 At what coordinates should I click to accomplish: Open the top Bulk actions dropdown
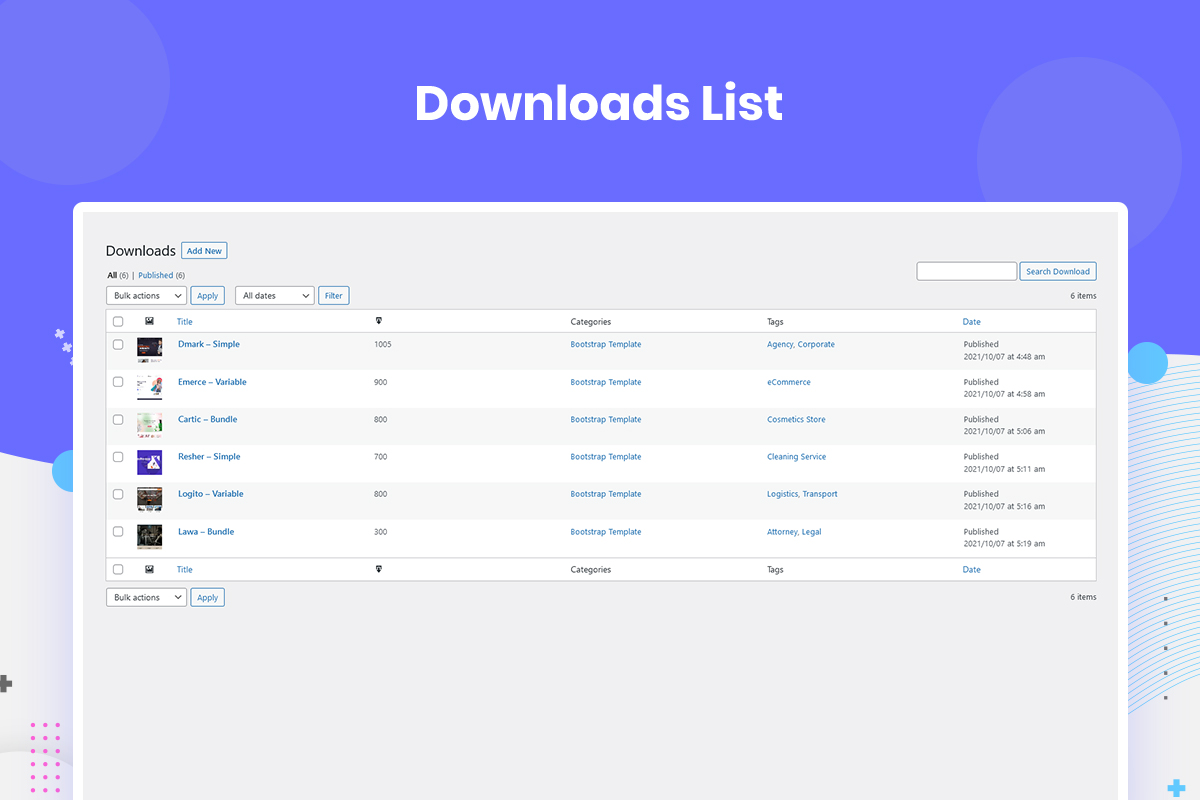coord(146,296)
